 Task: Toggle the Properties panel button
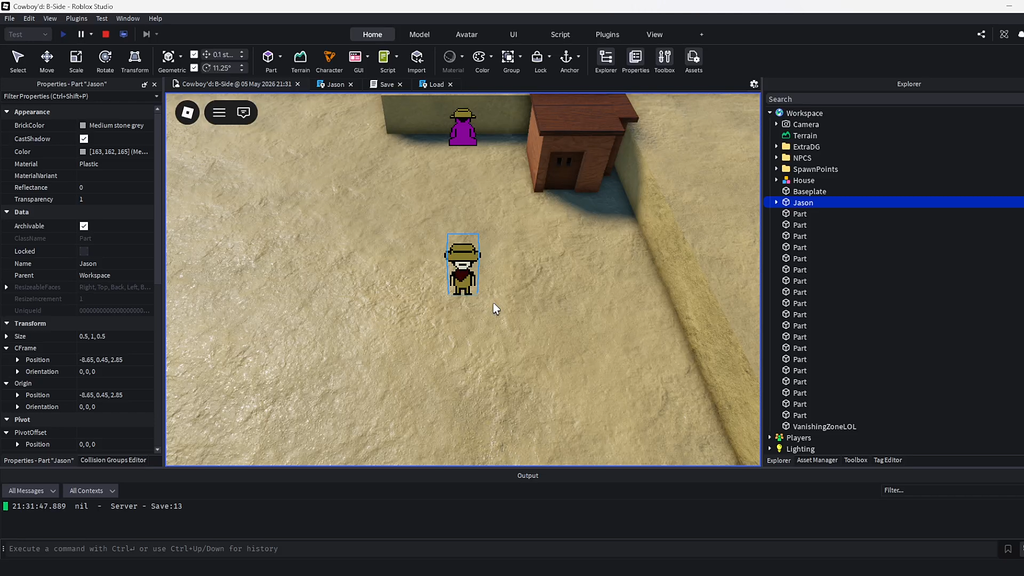click(635, 61)
